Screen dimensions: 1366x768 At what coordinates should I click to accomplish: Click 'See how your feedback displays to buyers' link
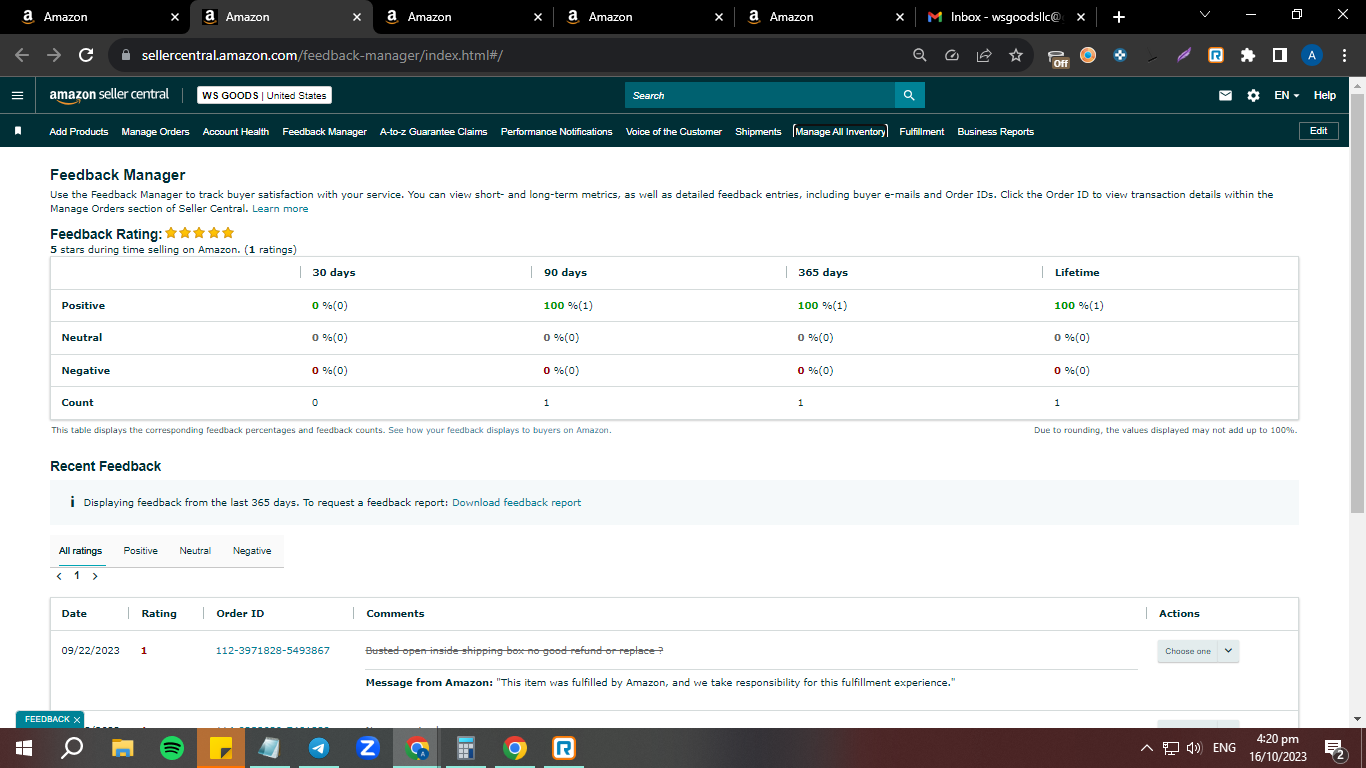click(499, 430)
